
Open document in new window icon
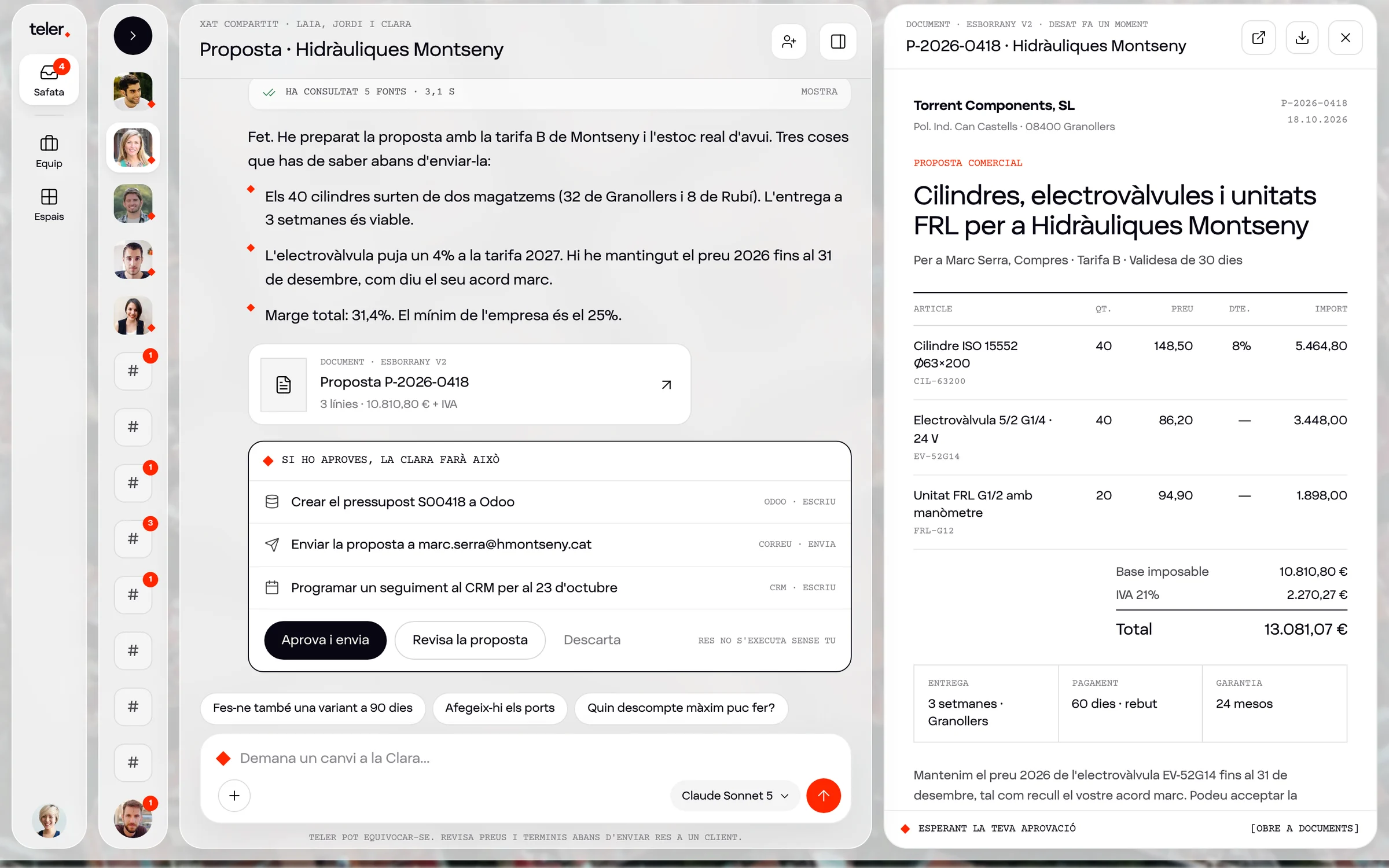point(1258,38)
